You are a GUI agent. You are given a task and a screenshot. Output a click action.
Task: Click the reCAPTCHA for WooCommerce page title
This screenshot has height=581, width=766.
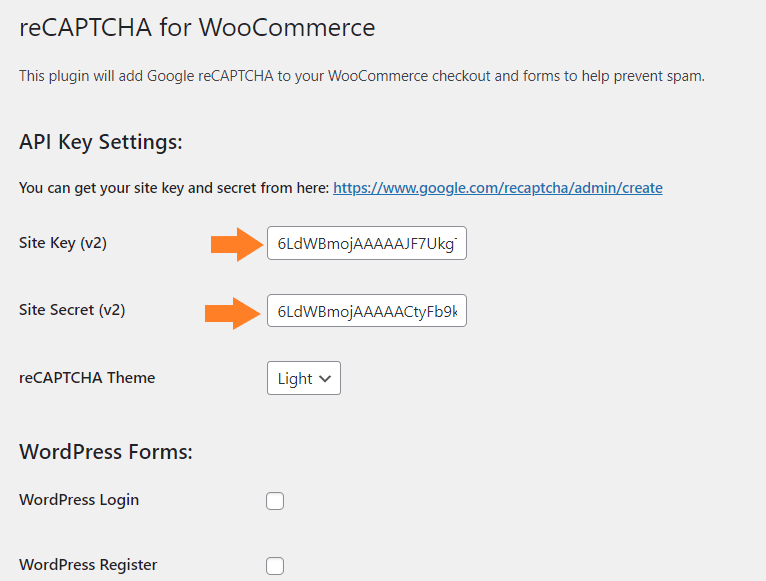coord(197,27)
